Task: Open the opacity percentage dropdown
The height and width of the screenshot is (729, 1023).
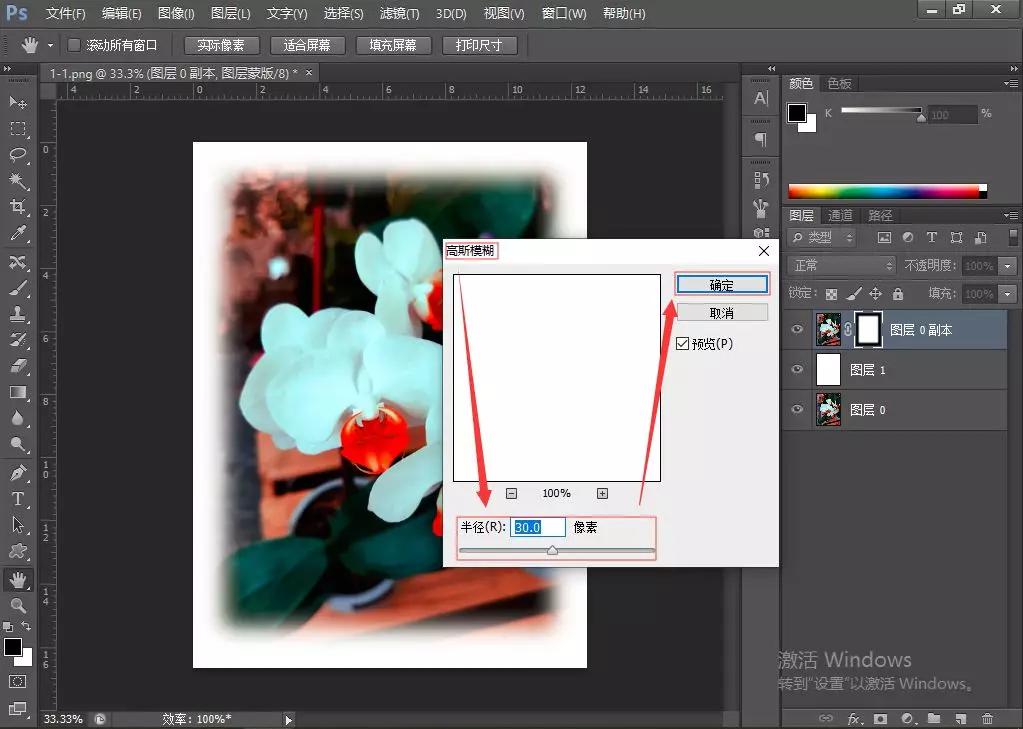Action: click(x=1007, y=265)
